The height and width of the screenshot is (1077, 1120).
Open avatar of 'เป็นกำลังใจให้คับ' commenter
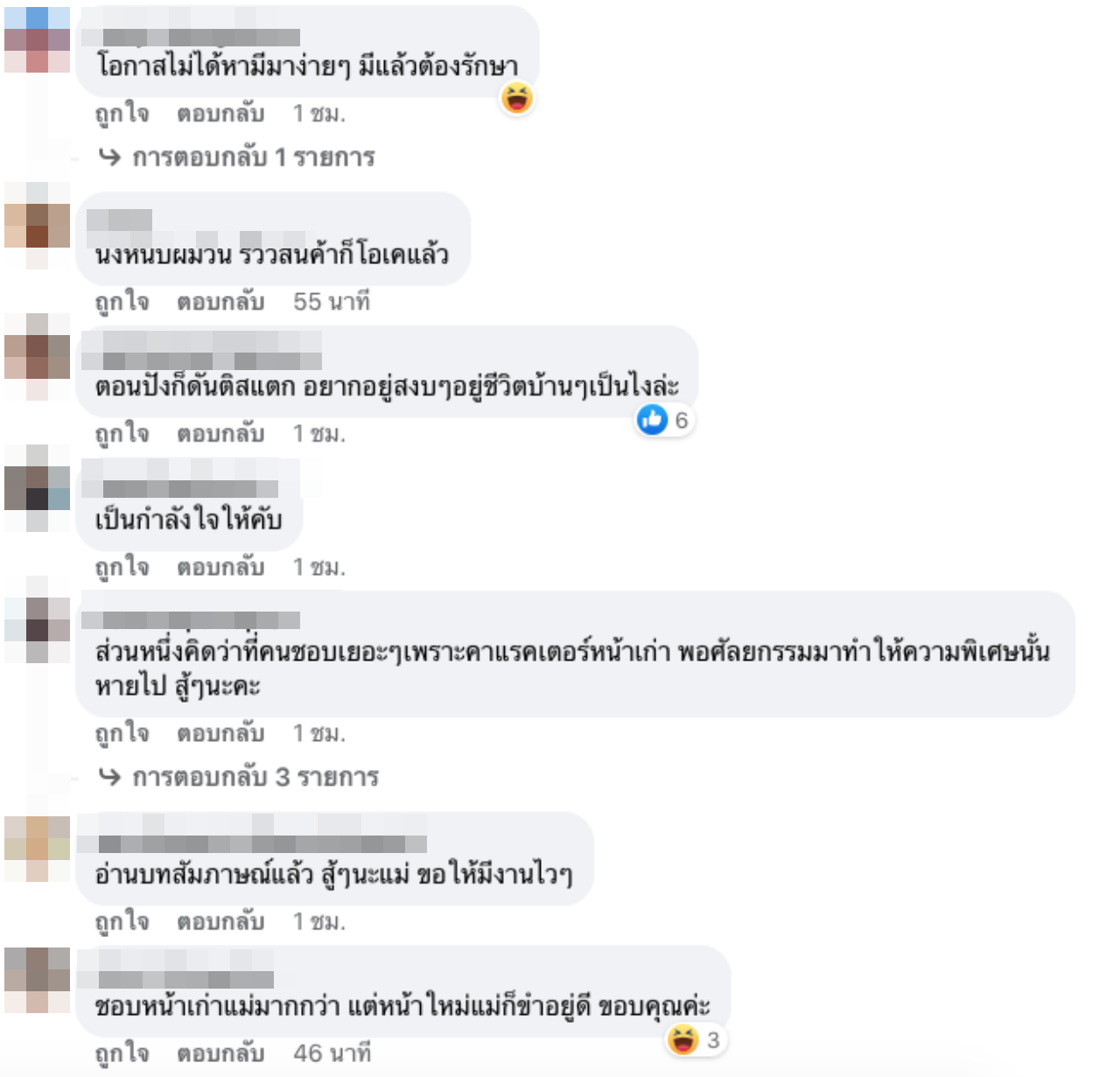tap(37, 488)
